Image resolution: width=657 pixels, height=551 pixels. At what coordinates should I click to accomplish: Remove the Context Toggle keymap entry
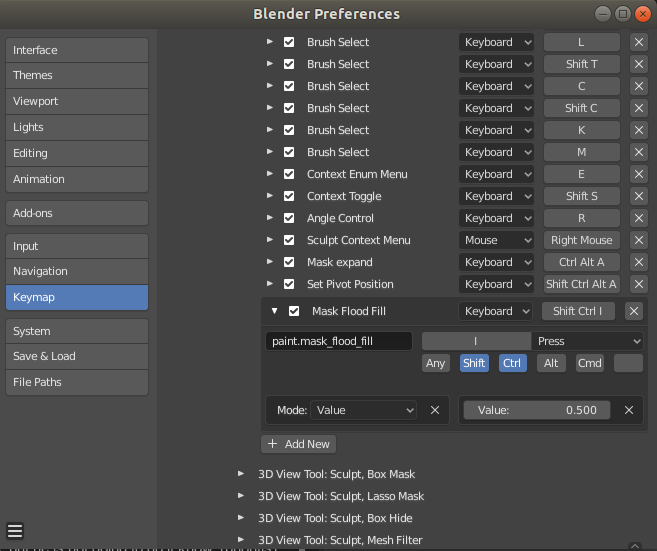pos(639,196)
